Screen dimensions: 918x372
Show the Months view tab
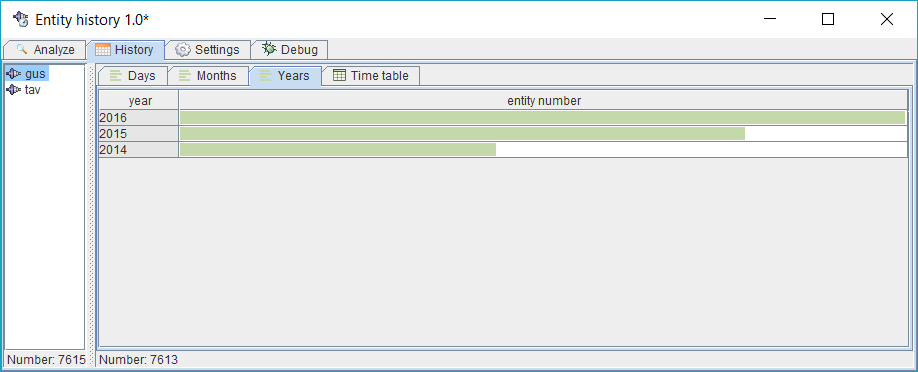click(208, 76)
